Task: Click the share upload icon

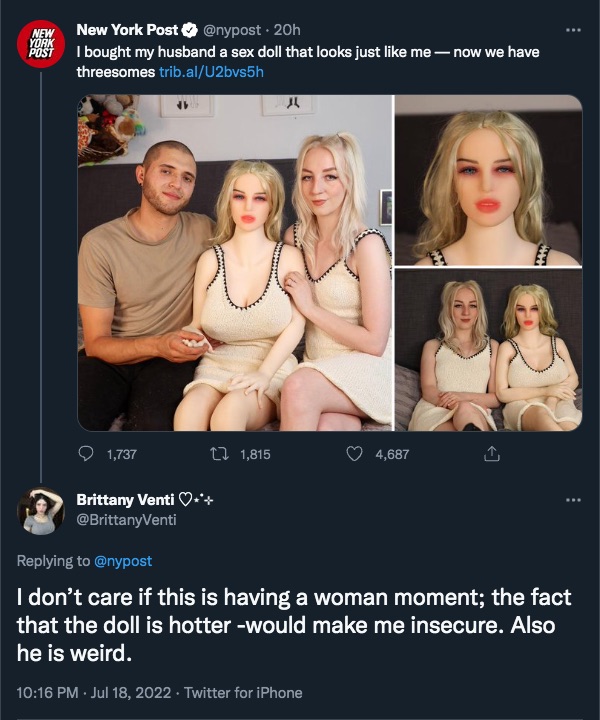Action: pyautogui.click(x=491, y=454)
